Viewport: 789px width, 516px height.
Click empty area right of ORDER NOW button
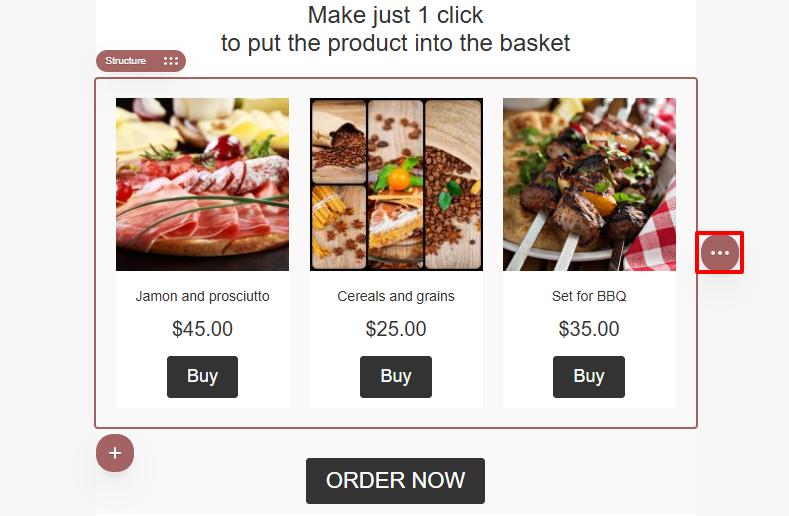tap(589, 481)
